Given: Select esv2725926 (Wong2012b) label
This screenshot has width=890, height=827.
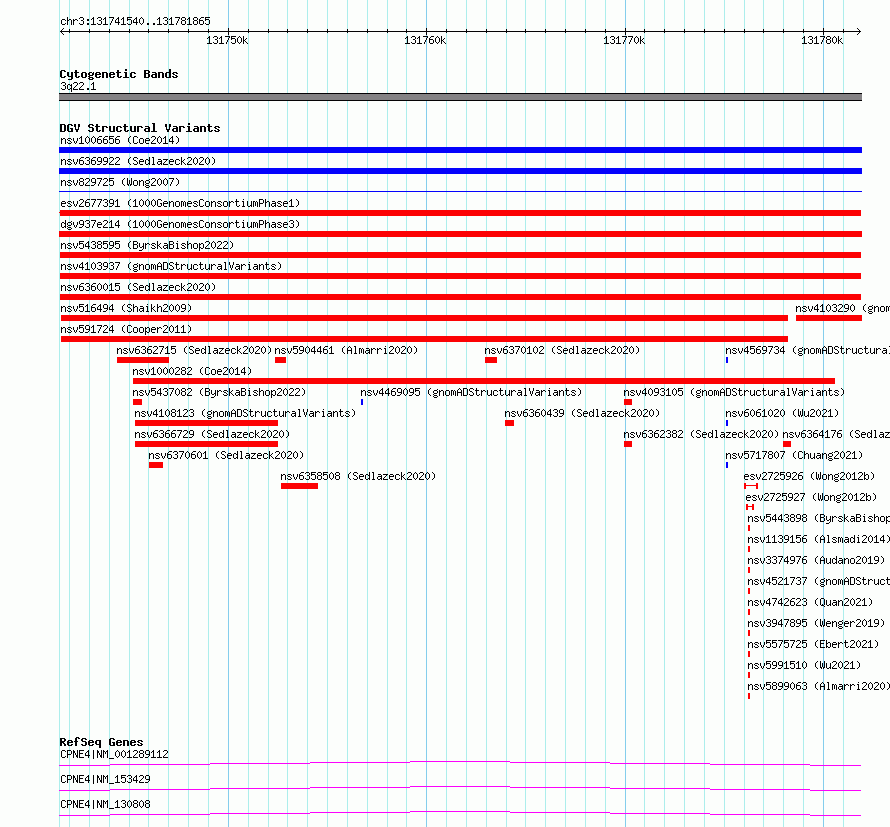Looking at the screenshot, I should [x=809, y=476].
